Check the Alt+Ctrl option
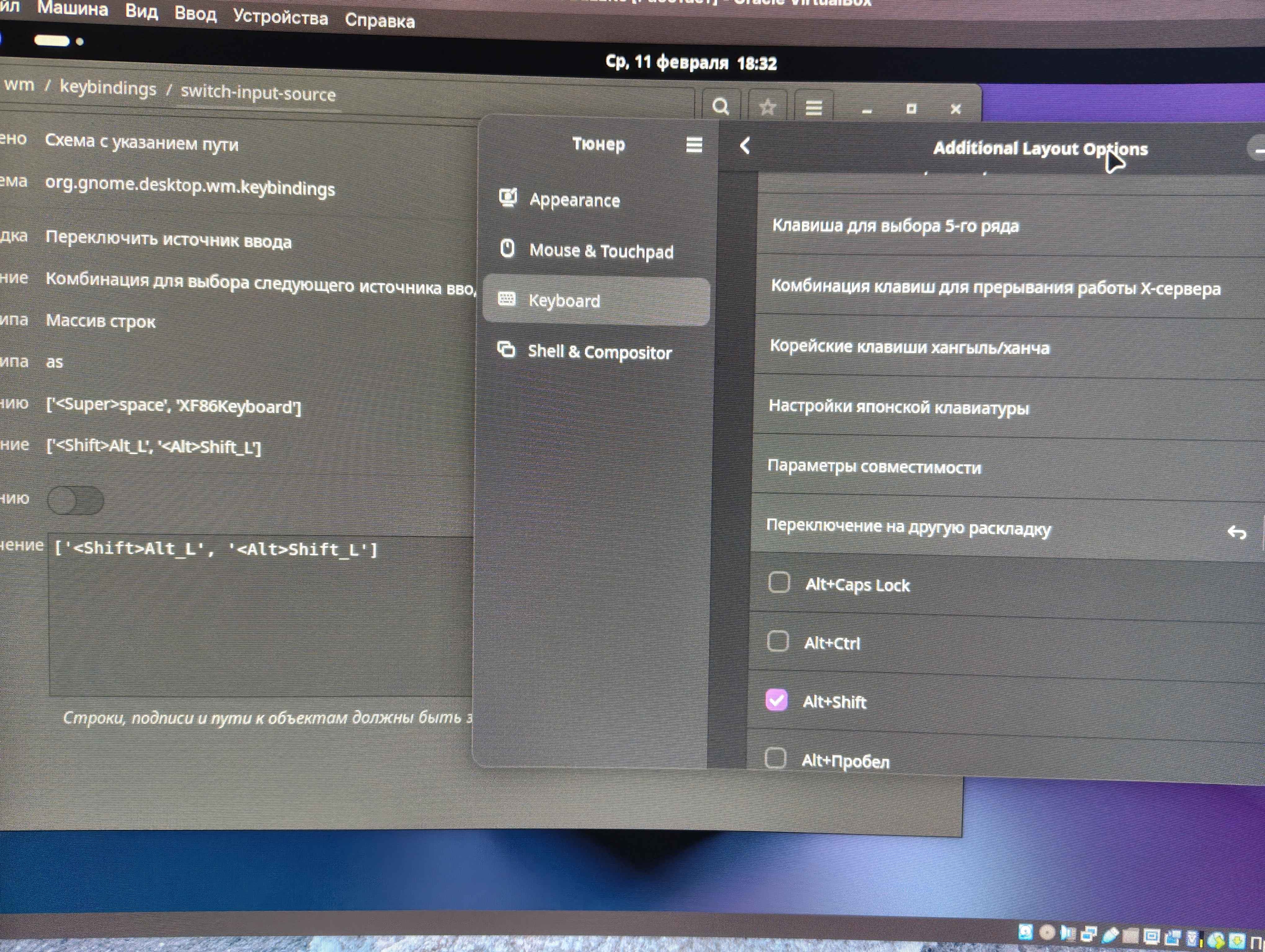The width and height of the screenshot is (1265, 952). pyautogui.click(x=778, y=641)
